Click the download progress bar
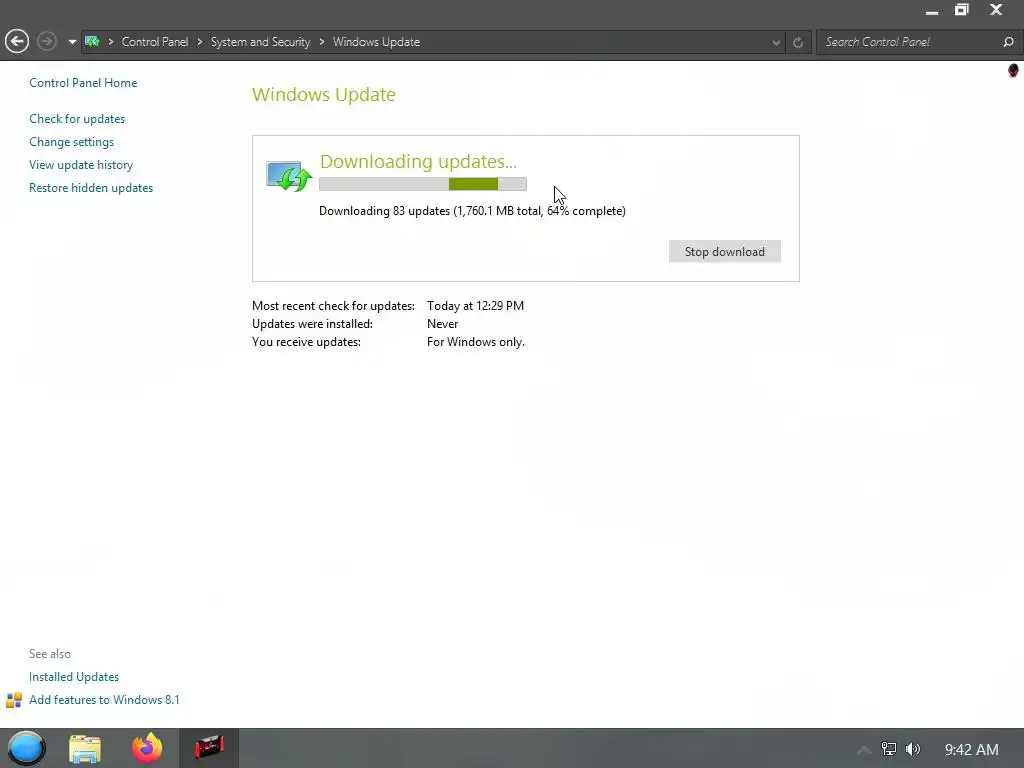This screenshot has height=768, width=1024. (x=423, y=184)
